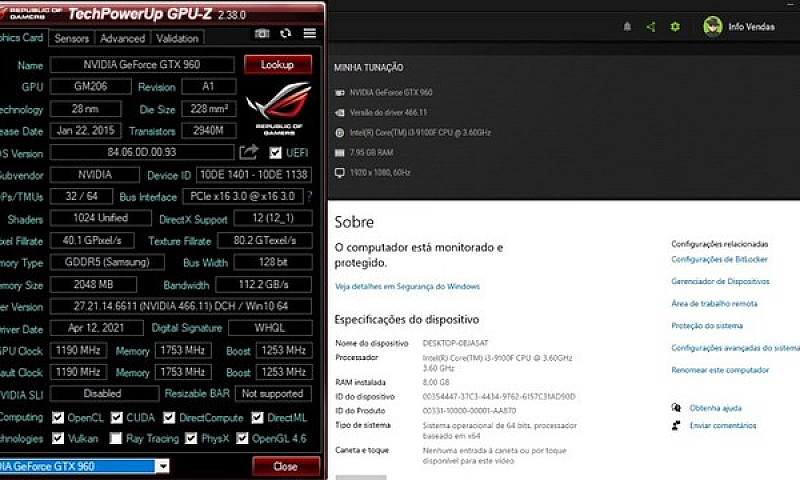This screenshot has width=800, height=480.
Task: Click the MINHA TUNAÇÃO heading
Action: tap(368, 67)
